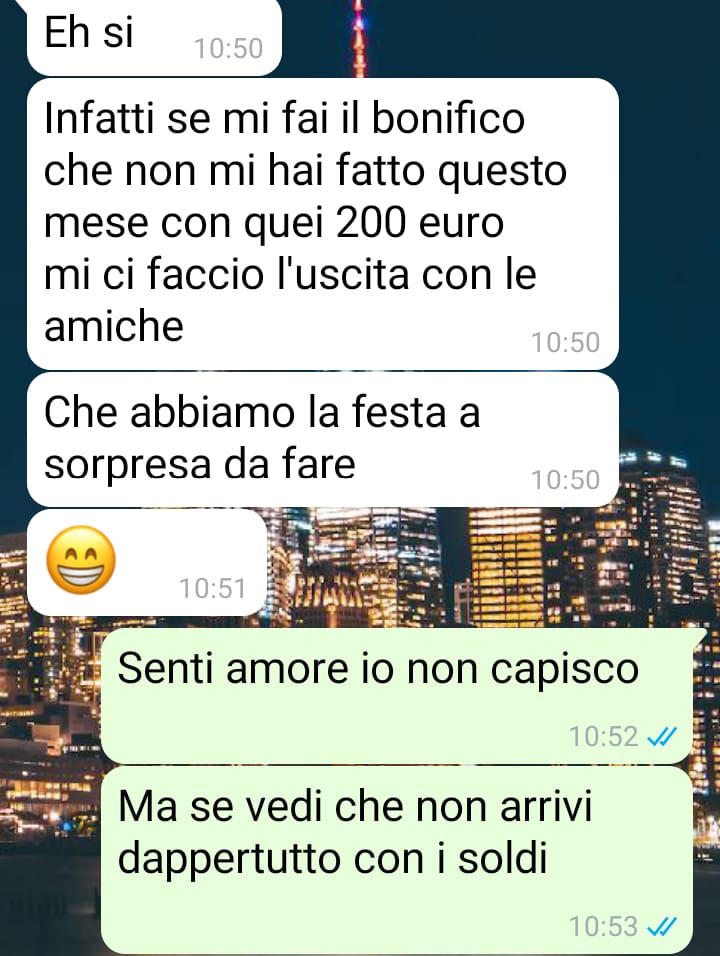Tap the word 'amiche' in the message
Screen dimensions: 720x956
(x=114, y=326)
